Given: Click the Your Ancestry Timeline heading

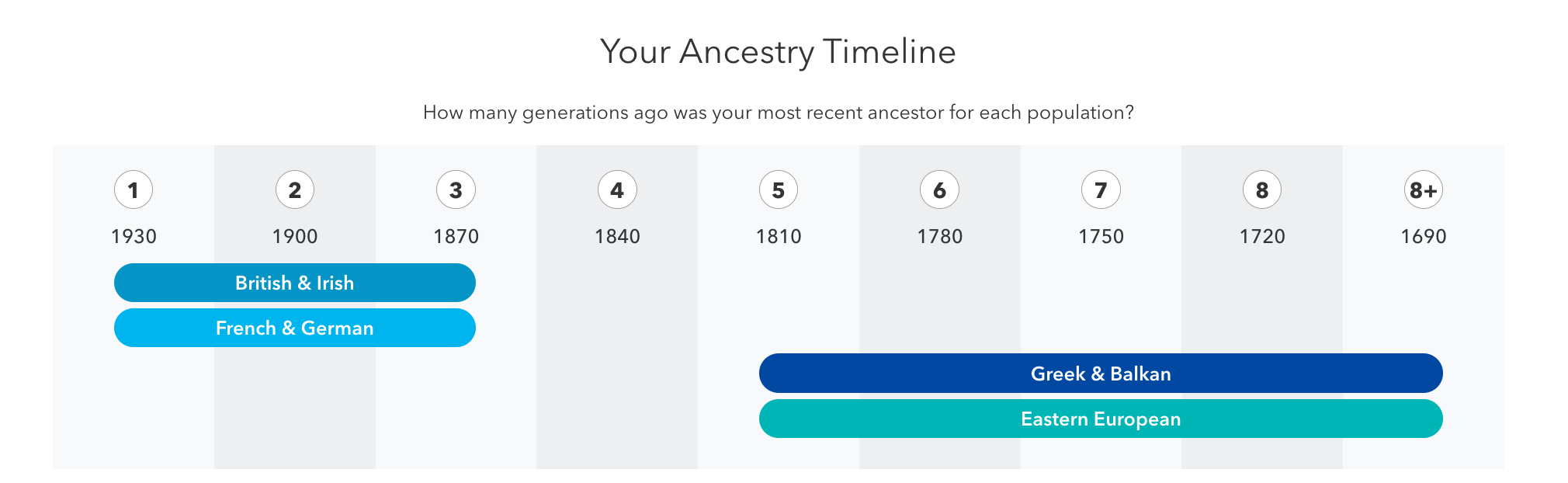Looking at the screenshot, I should (778, 52).
